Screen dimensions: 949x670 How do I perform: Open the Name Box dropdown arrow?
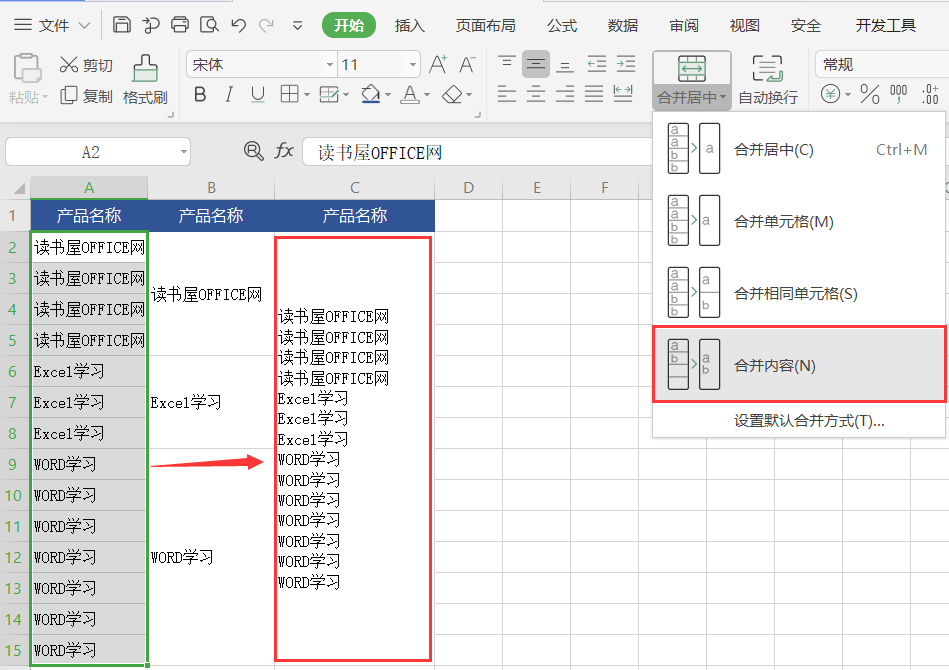(x=183, y=152)
